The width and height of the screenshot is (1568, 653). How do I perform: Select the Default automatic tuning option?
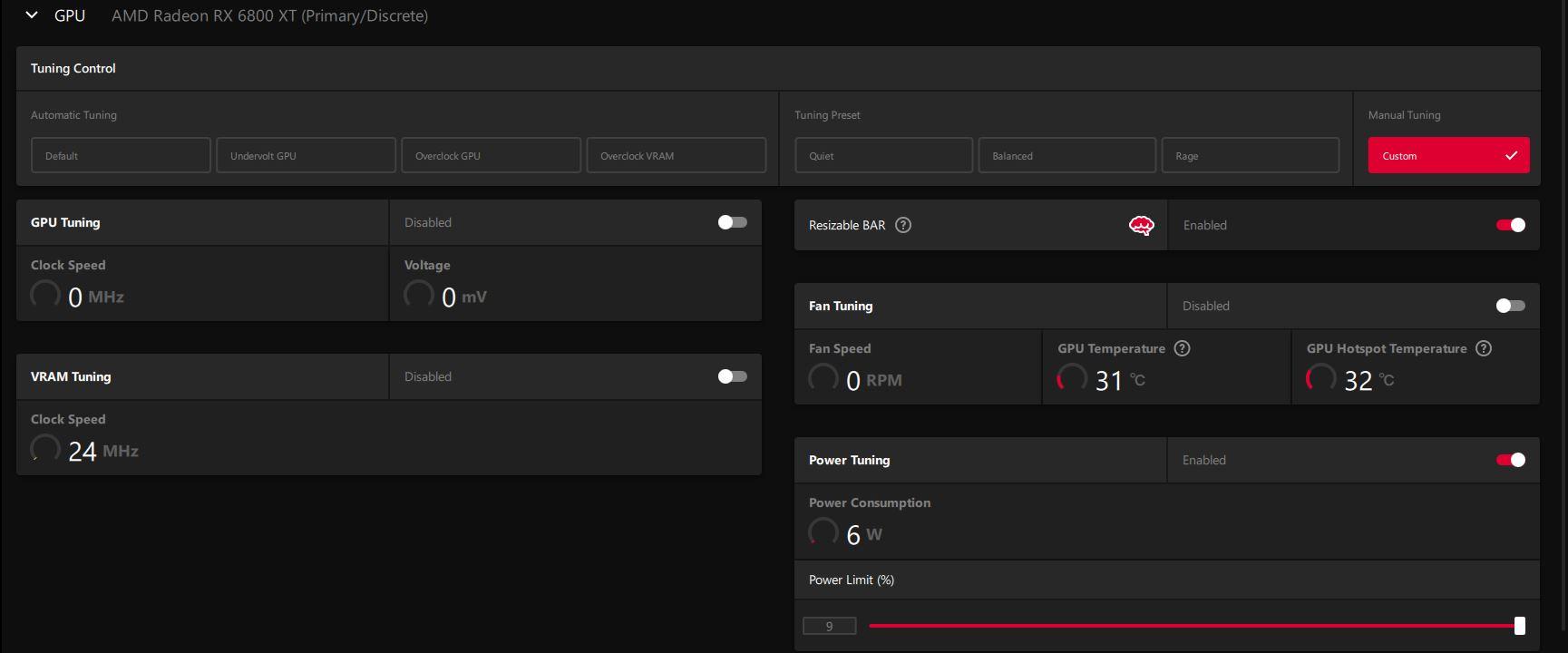121,155
